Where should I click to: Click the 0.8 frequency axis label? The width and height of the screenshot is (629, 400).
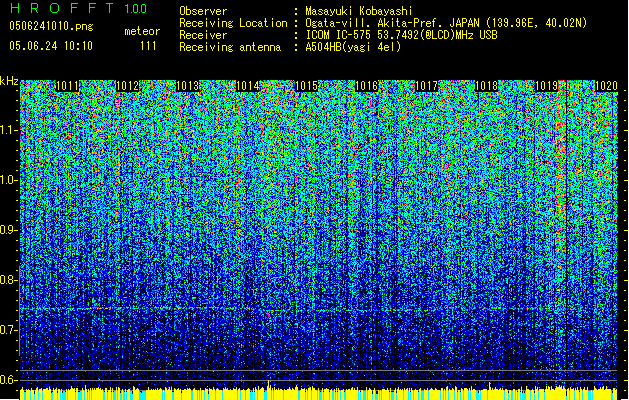click(x=9, y=280)
